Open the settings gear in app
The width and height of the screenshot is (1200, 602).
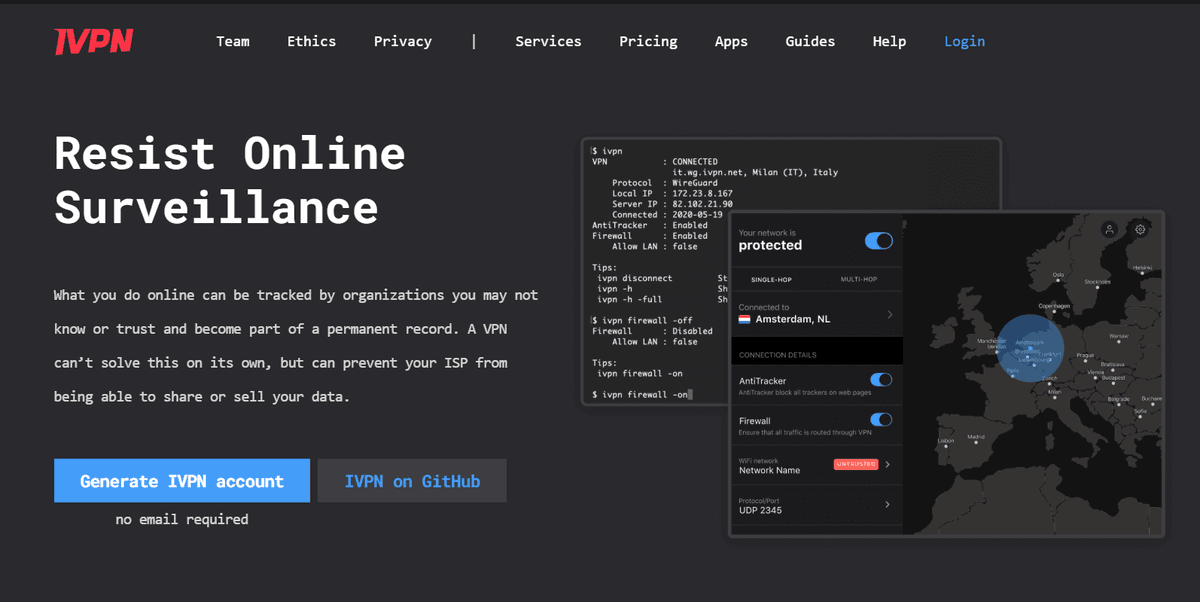coord(1140,229)
